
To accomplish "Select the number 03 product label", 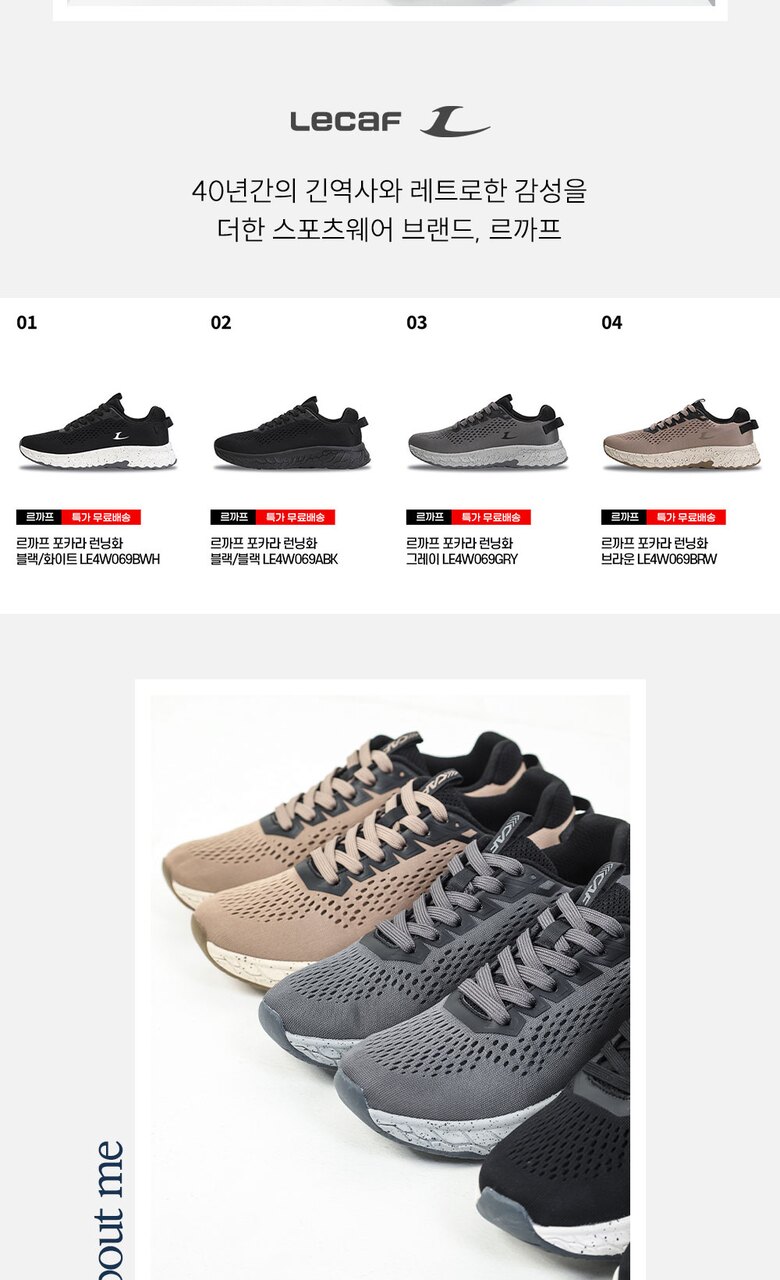I will pos(417,322).
